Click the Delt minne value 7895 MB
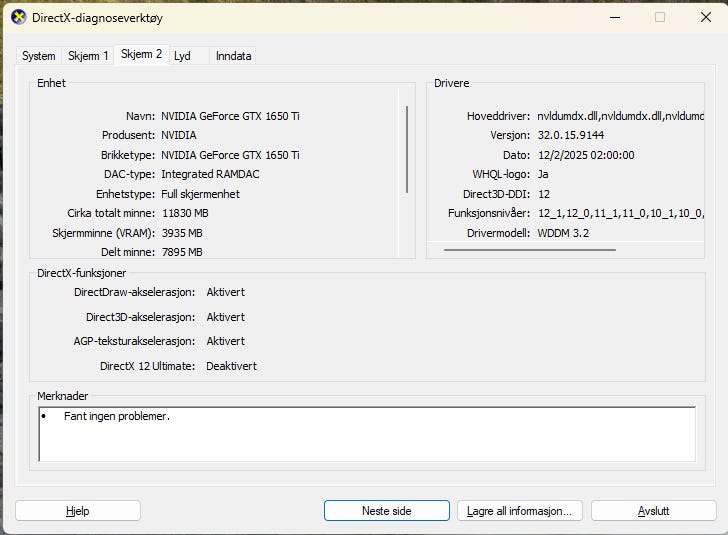The width and height of the screenshot is (728, 535). tap(182, 252)
